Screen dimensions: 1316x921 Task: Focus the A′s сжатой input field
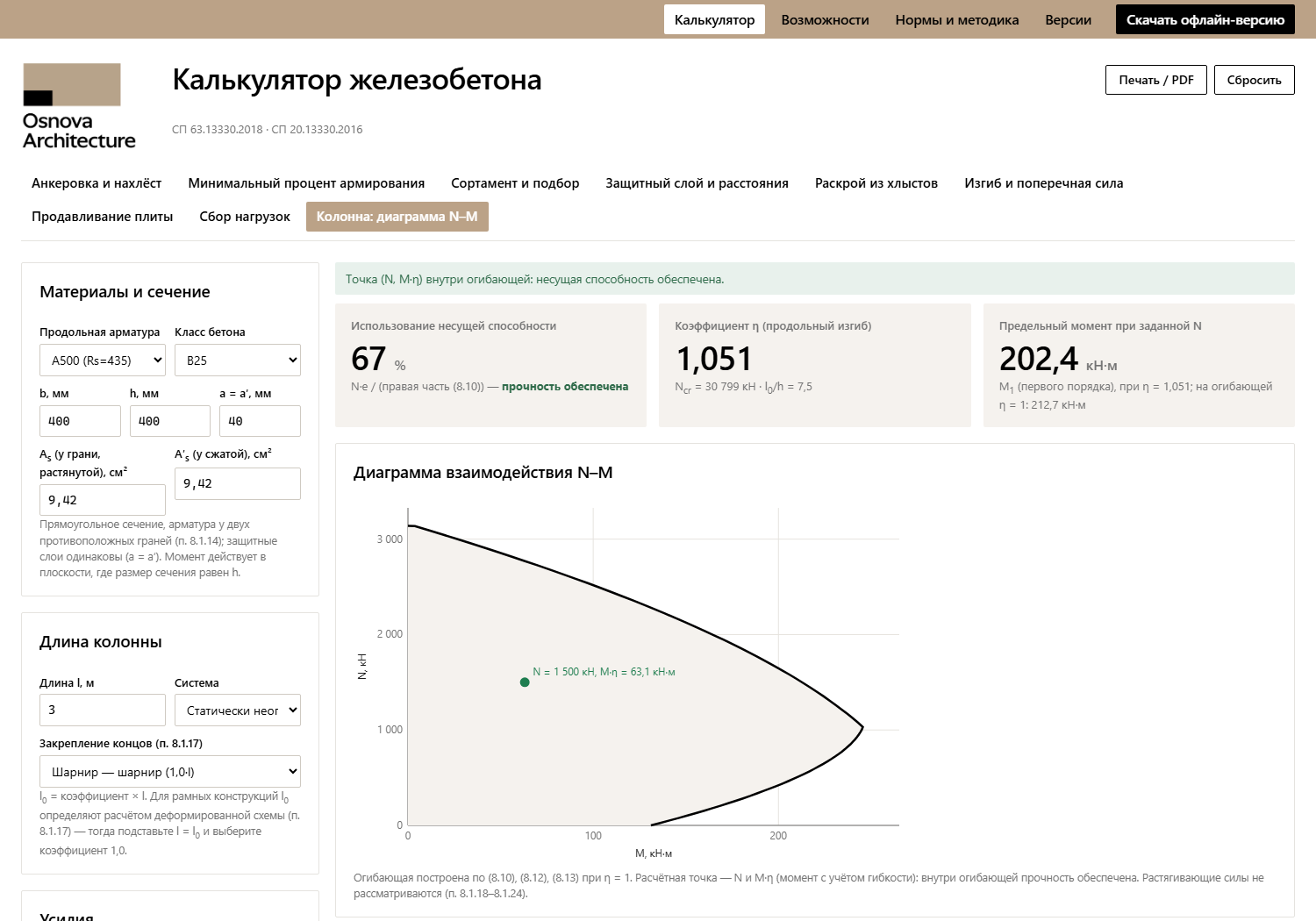point(238,483)
